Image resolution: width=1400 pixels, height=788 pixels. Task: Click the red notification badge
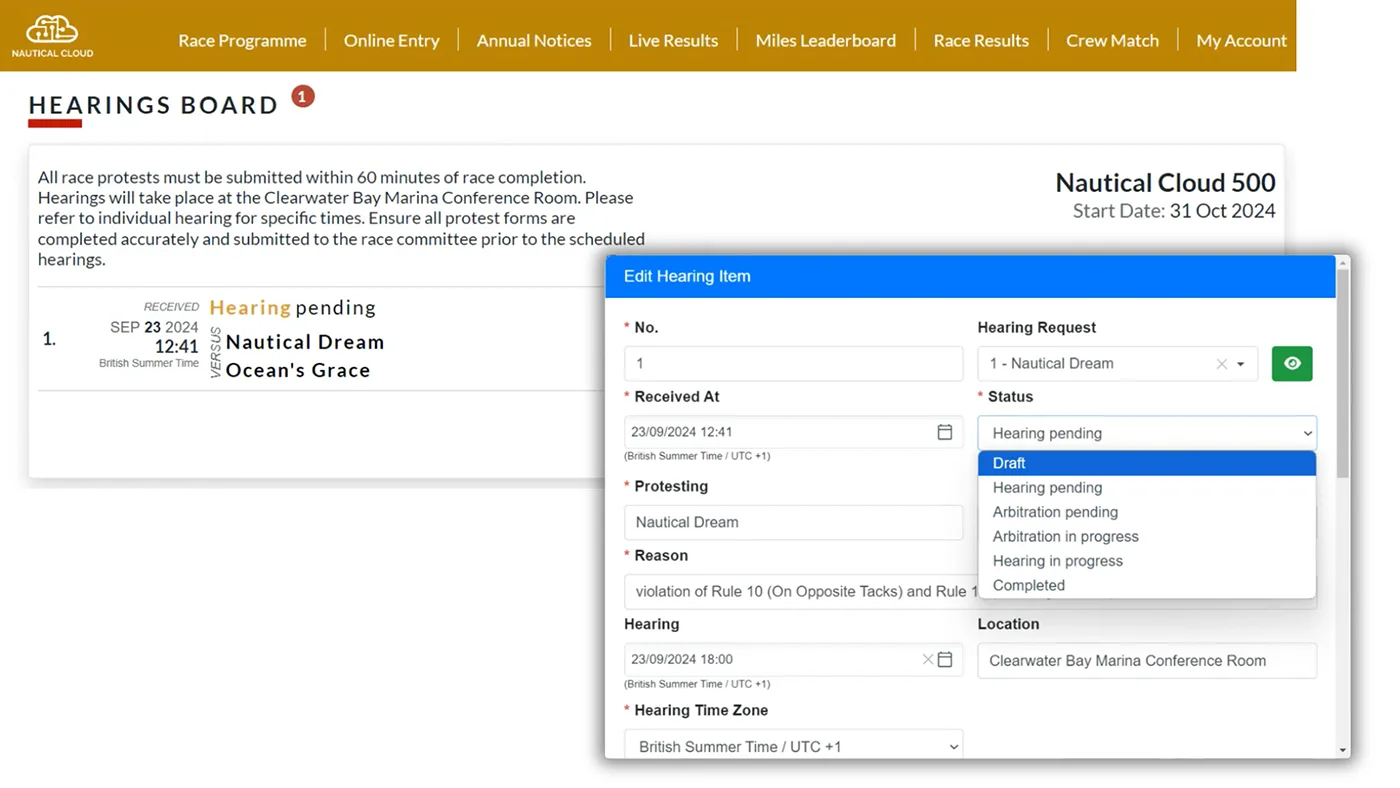tap(303, 96)
